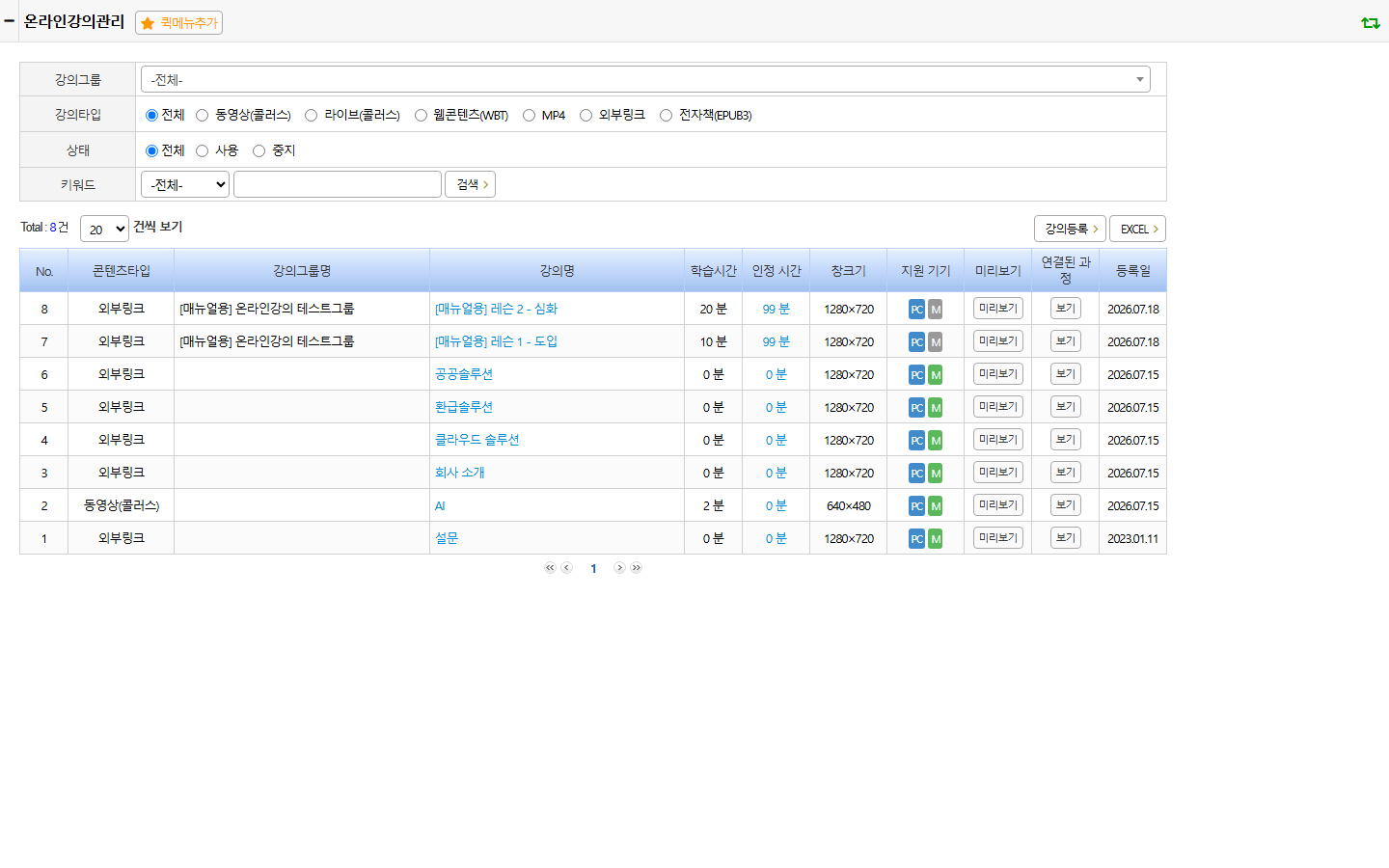Viewport: 1389px width, 868px height.
Task: Click PC badge in 환급솔루션 row
Action: [916, 408]
